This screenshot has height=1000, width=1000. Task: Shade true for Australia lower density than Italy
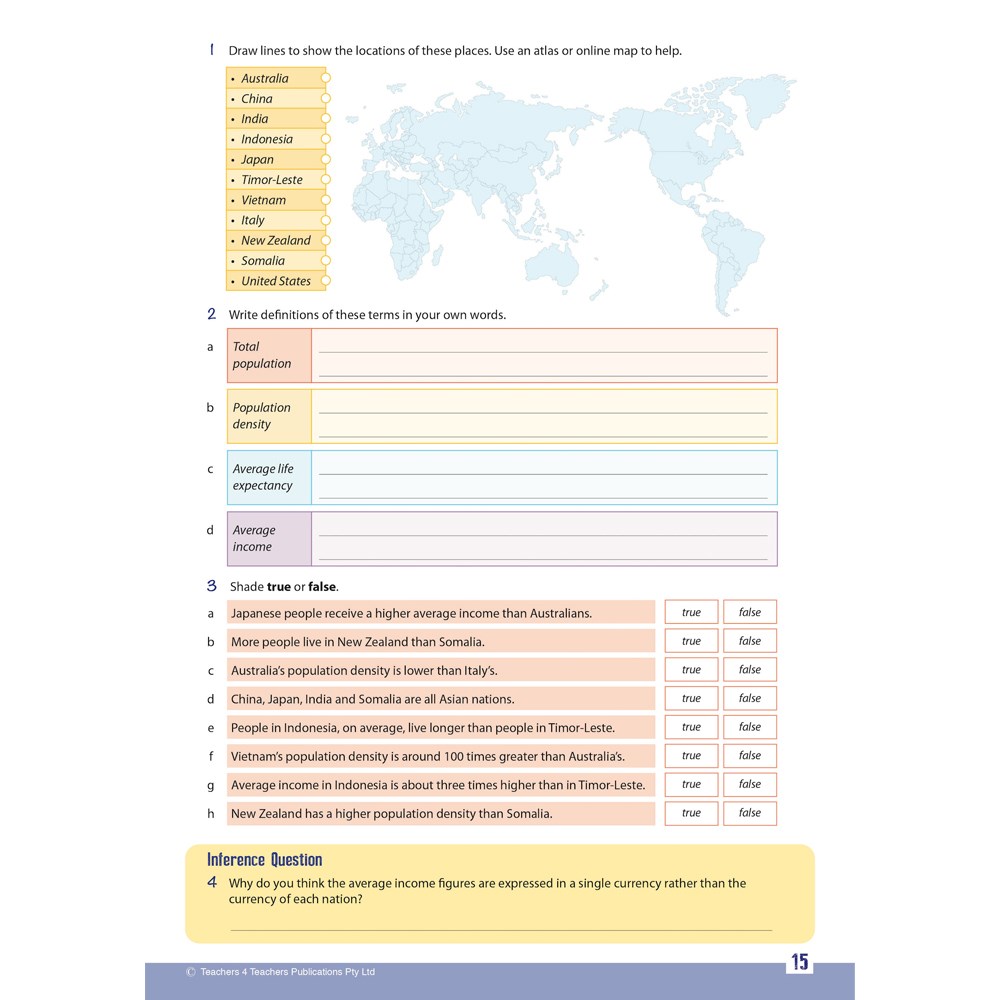pyautogui.click(x=691, y=670)
